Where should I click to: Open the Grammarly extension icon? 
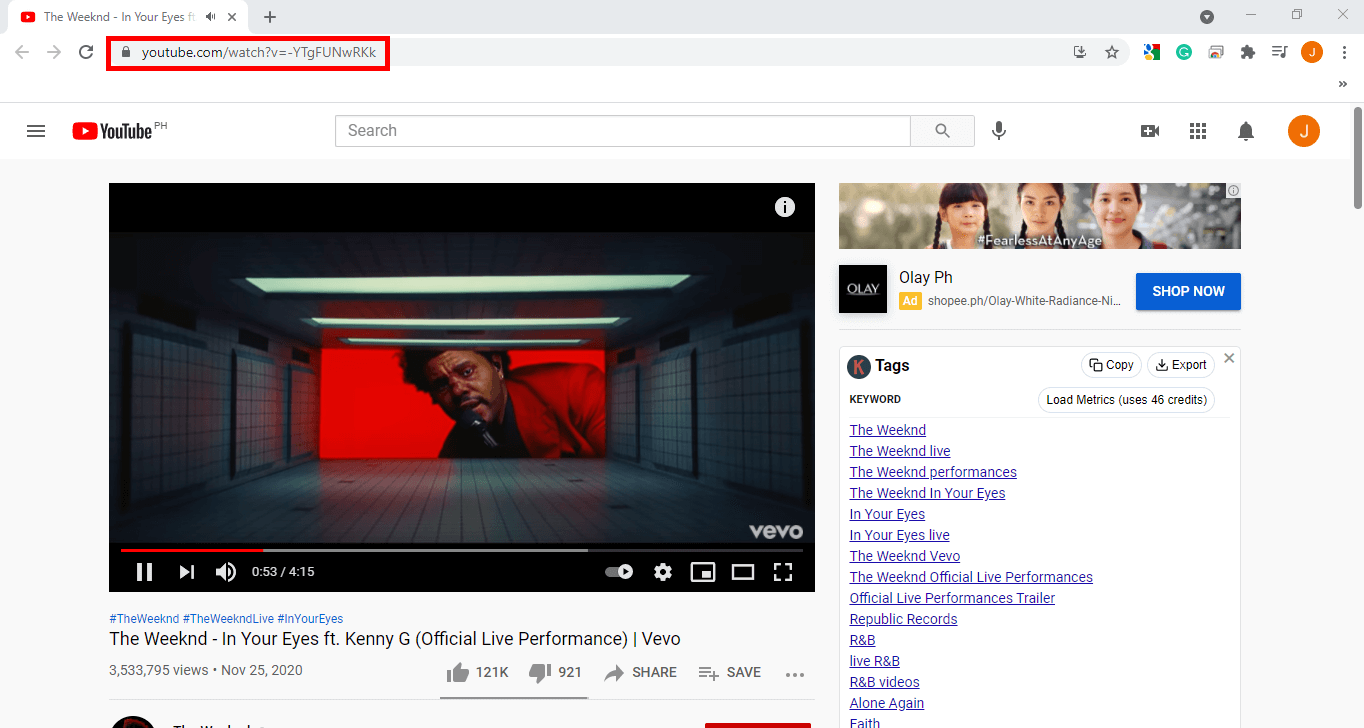(x=1183, y=52)
